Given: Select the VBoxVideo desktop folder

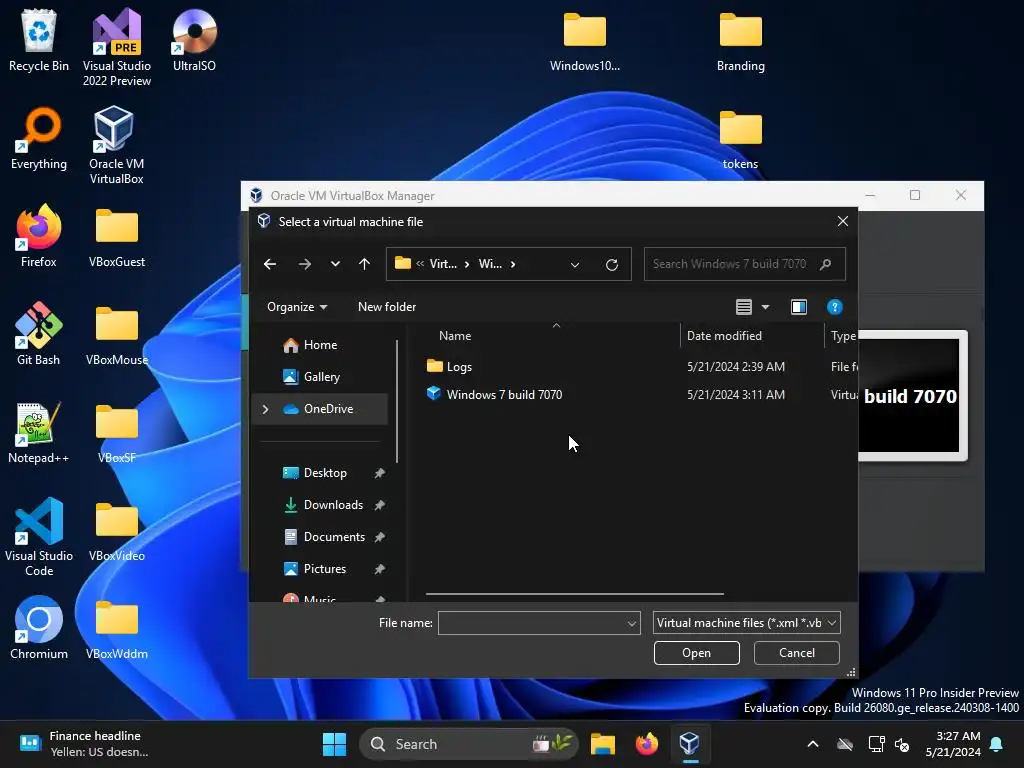Looking at the screenshot, I should click(x=117, y=530).
